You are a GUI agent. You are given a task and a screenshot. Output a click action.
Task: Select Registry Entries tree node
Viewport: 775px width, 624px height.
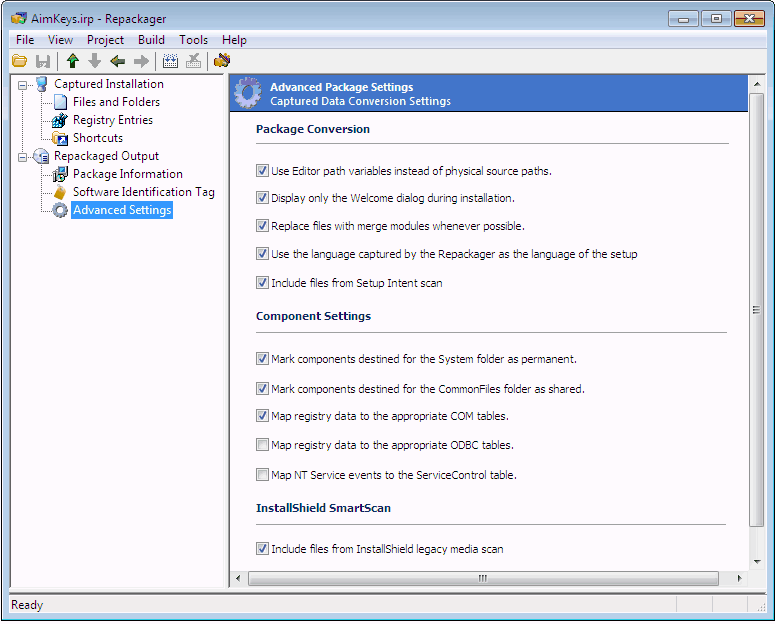pos(112,120)
